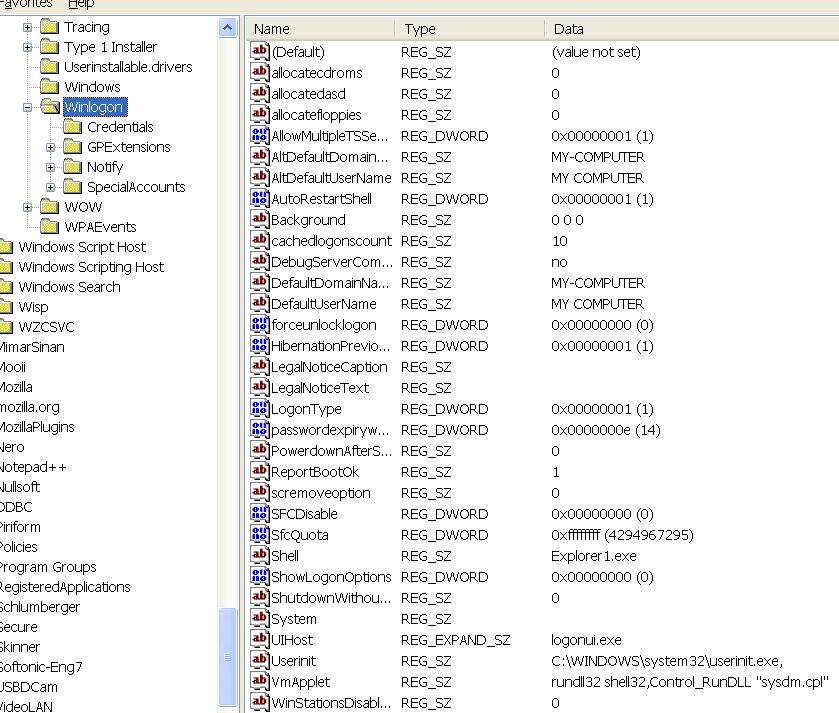839x713 pixels.
Task: Select the Wisp key
Action: 33,307
